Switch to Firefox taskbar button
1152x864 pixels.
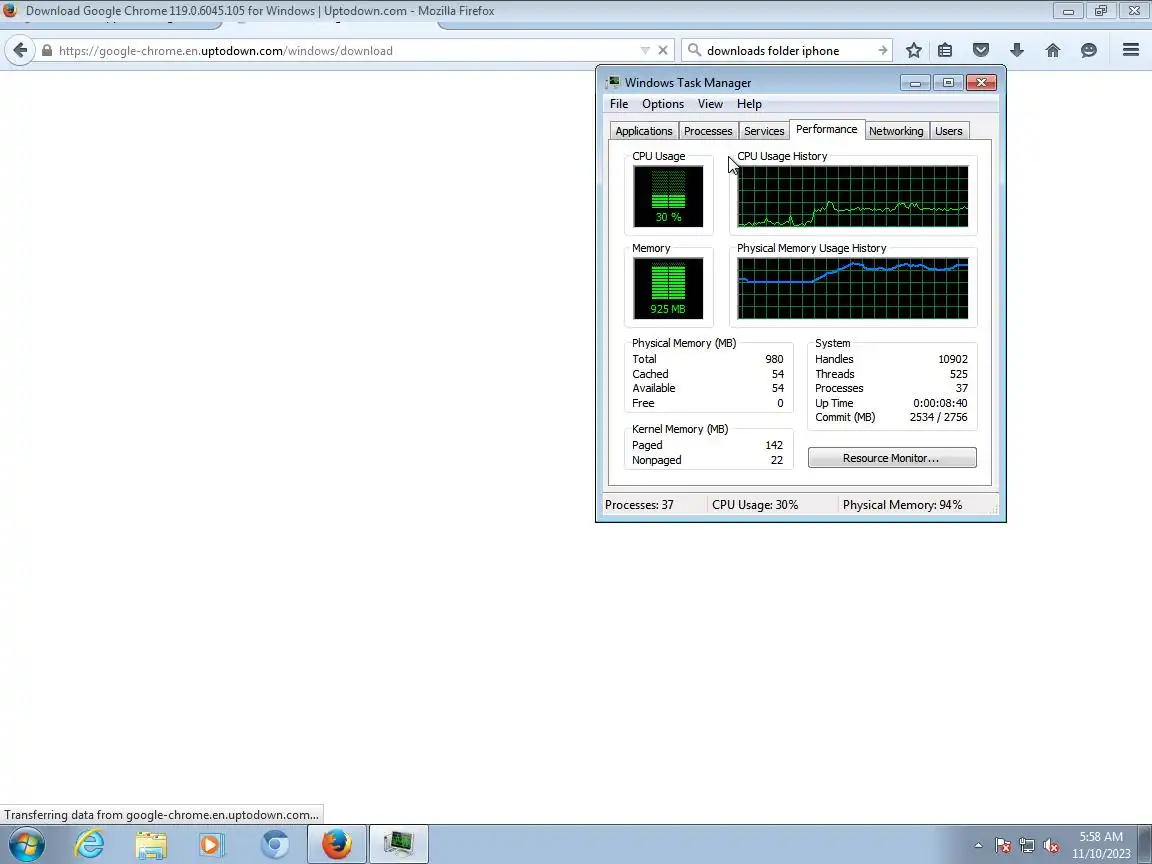point(336,845)
